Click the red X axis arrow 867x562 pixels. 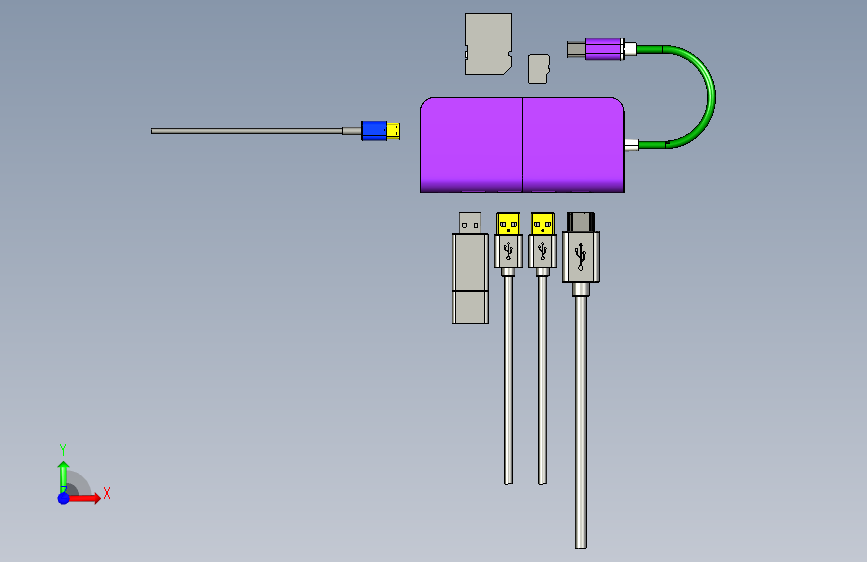coord(84,498)
